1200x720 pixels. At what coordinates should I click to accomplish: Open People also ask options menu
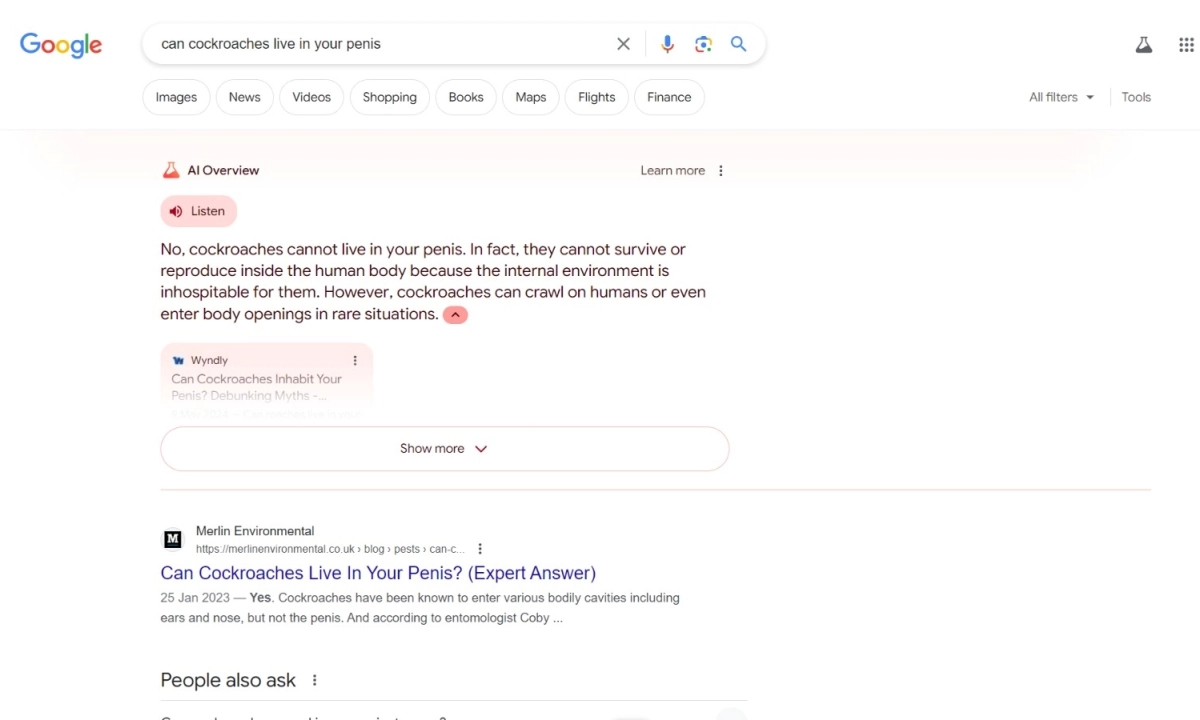[314, 681]
